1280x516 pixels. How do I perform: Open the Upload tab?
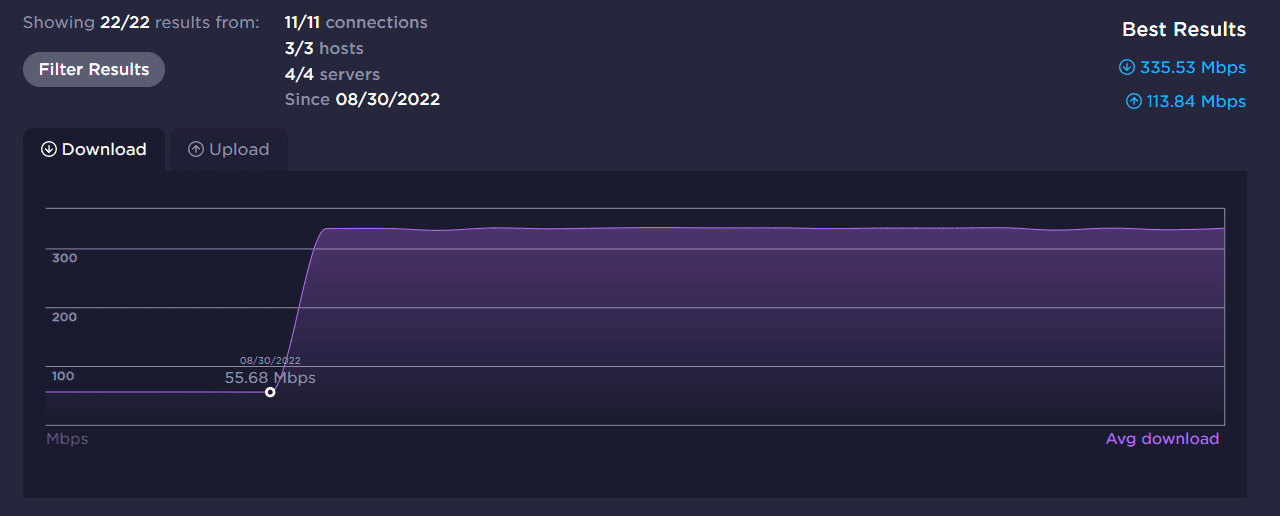click(x=229, y=149)
